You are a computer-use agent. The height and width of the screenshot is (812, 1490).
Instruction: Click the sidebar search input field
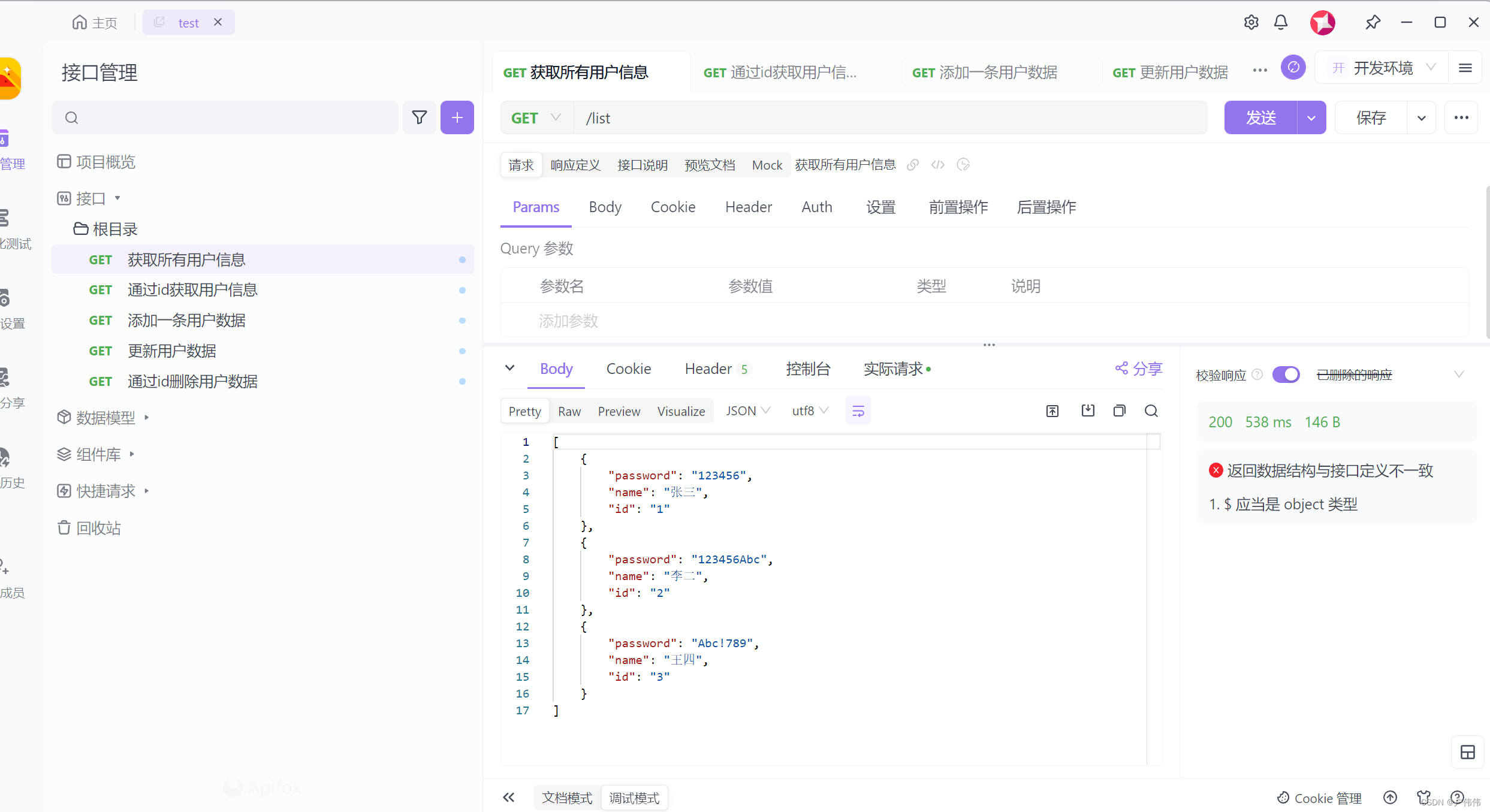pyautogui.click(x=225, y=117)
